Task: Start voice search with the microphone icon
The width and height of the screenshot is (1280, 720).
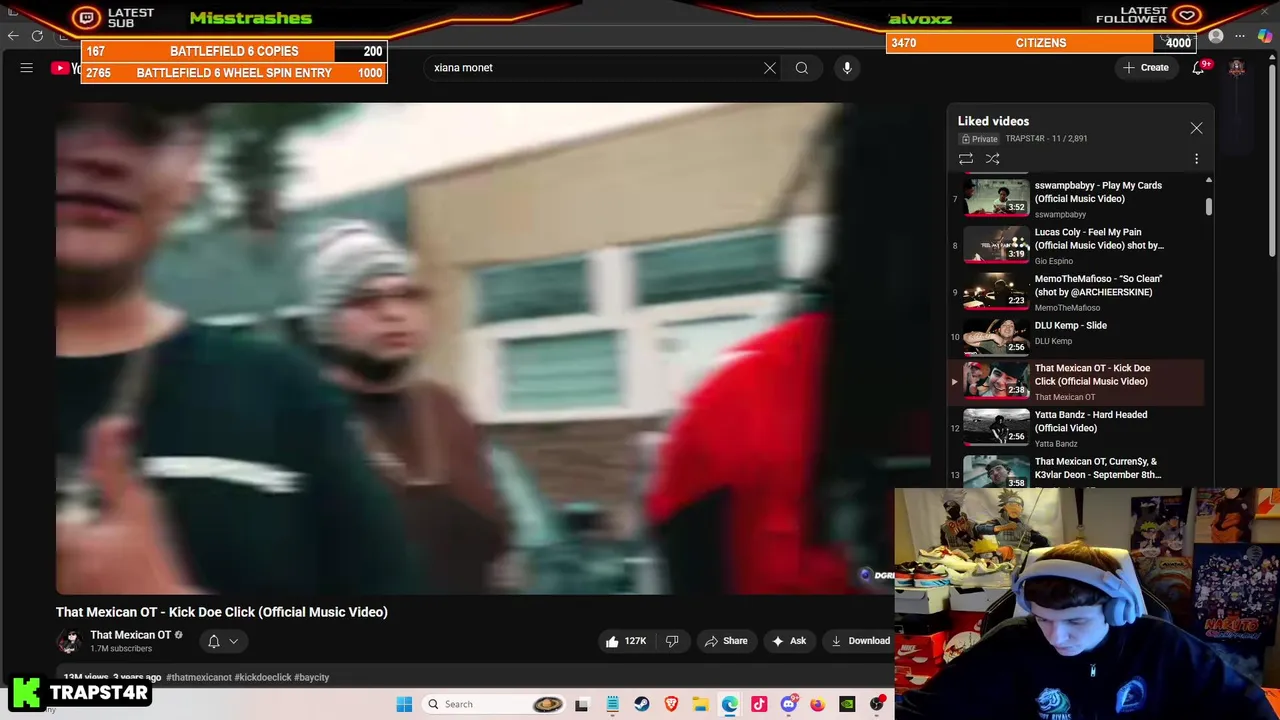Action: (847, 68)
